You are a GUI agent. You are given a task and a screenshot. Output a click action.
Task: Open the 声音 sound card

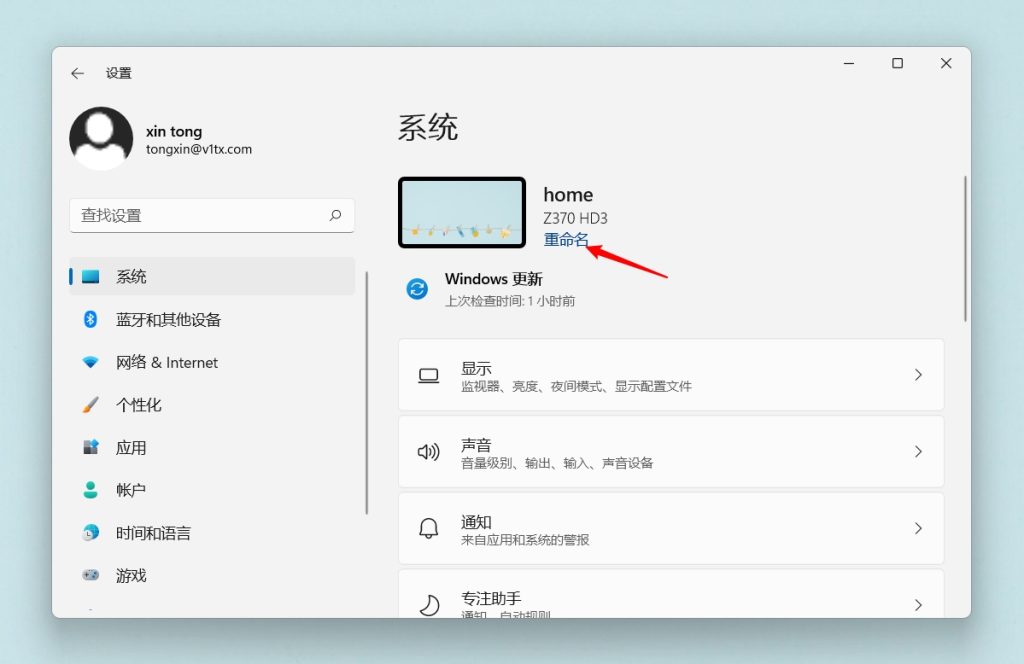(671, 451)
